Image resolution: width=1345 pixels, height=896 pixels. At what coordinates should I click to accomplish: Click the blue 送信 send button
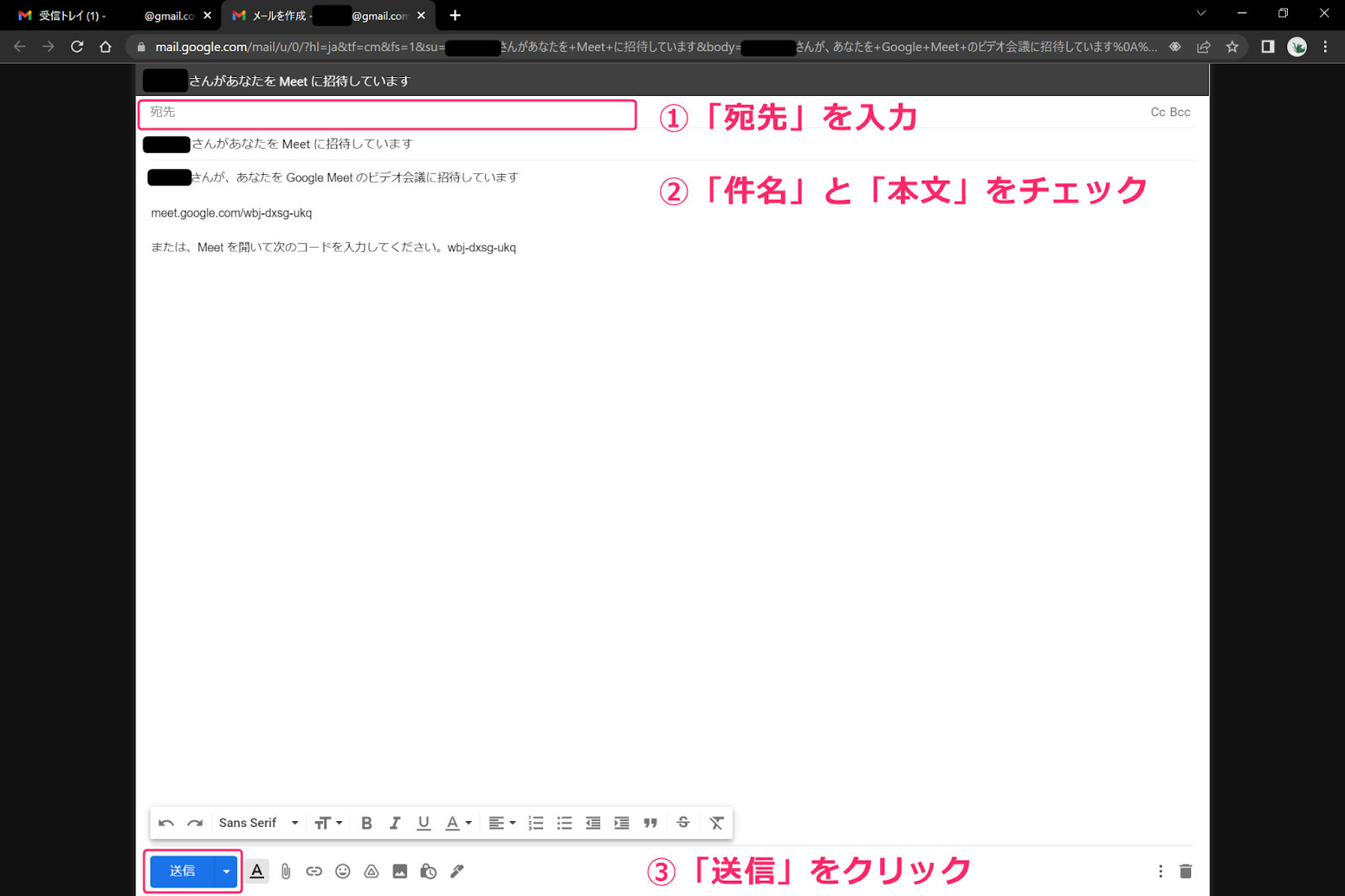pyautogui.click(x=182, y=871)
